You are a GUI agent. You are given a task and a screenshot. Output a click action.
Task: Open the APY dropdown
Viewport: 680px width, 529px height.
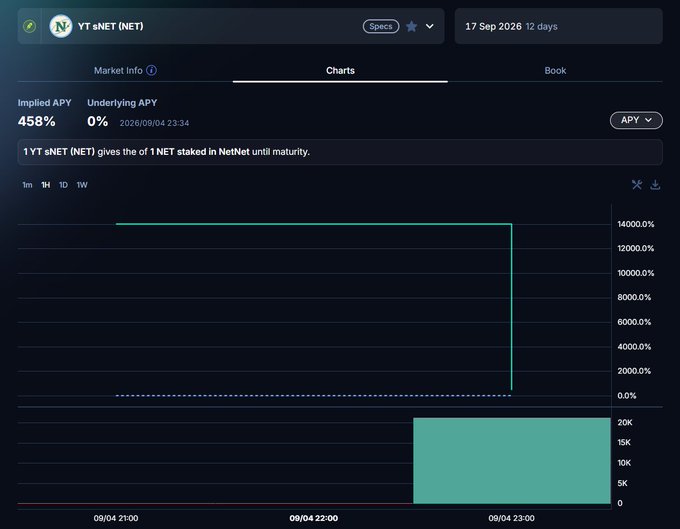(x=636, y=120)
